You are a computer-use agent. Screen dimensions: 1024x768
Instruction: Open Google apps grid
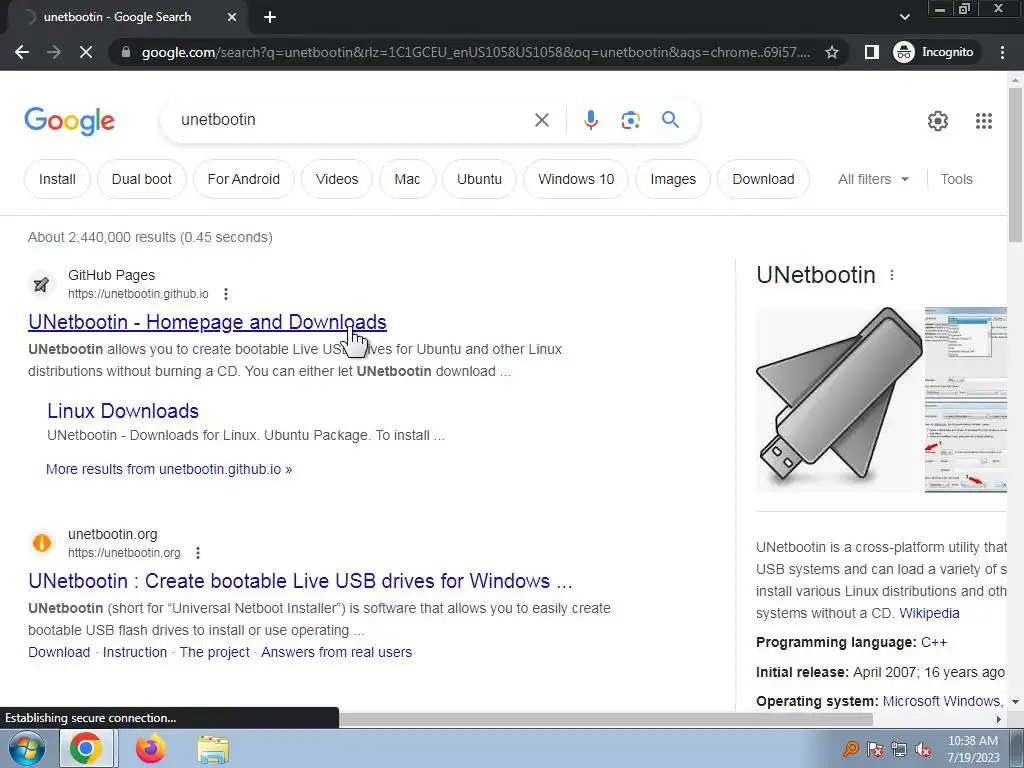coord(984,121)
